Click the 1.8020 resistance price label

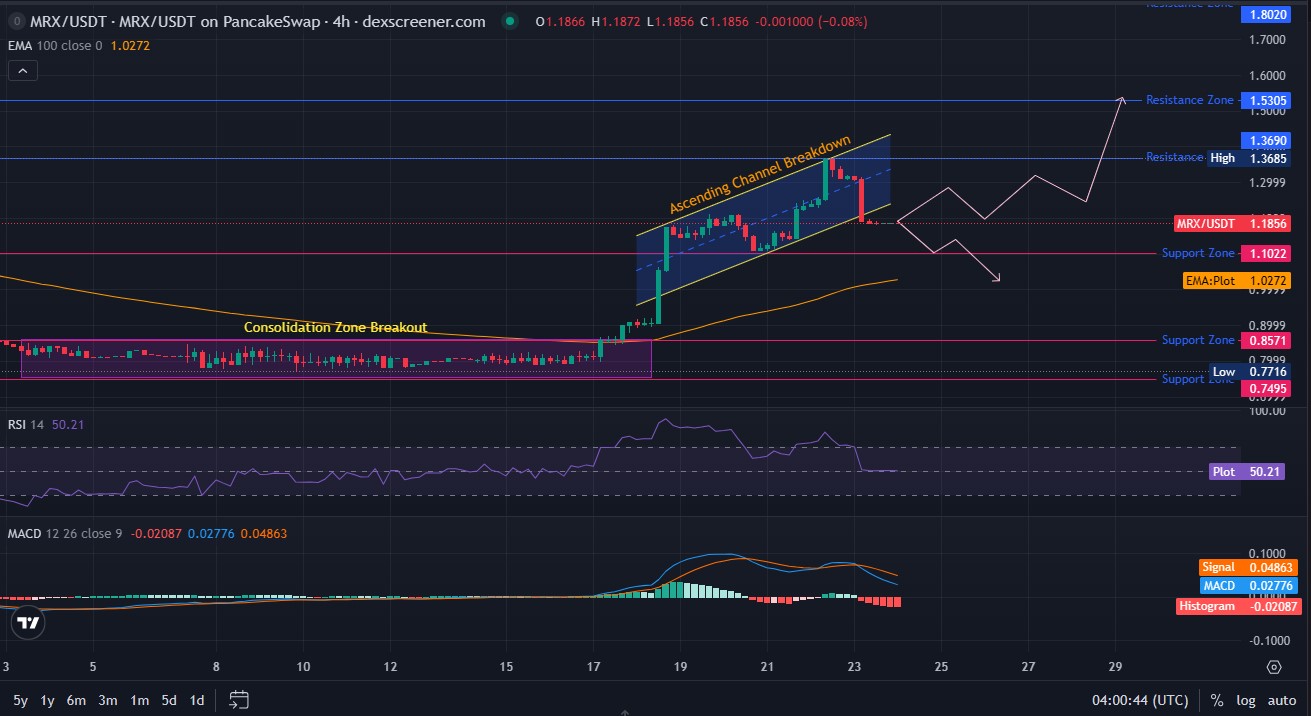coord(1264,15)
